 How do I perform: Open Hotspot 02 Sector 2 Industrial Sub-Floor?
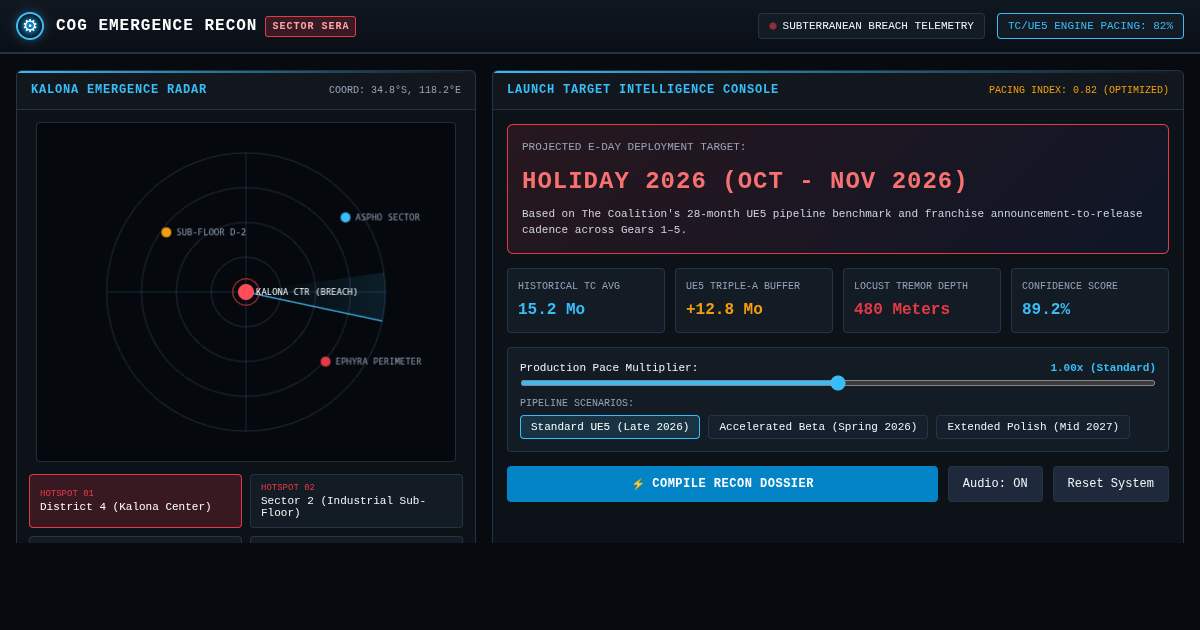tap(356, 501)
